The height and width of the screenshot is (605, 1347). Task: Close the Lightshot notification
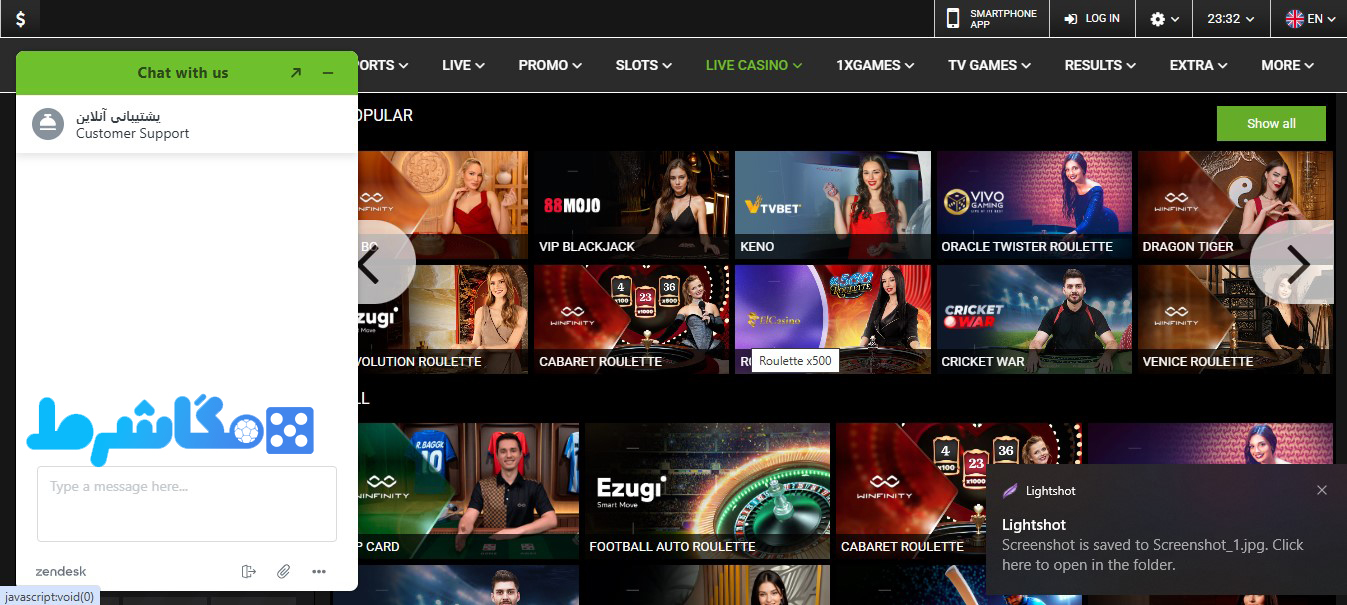click(1322, 490)
